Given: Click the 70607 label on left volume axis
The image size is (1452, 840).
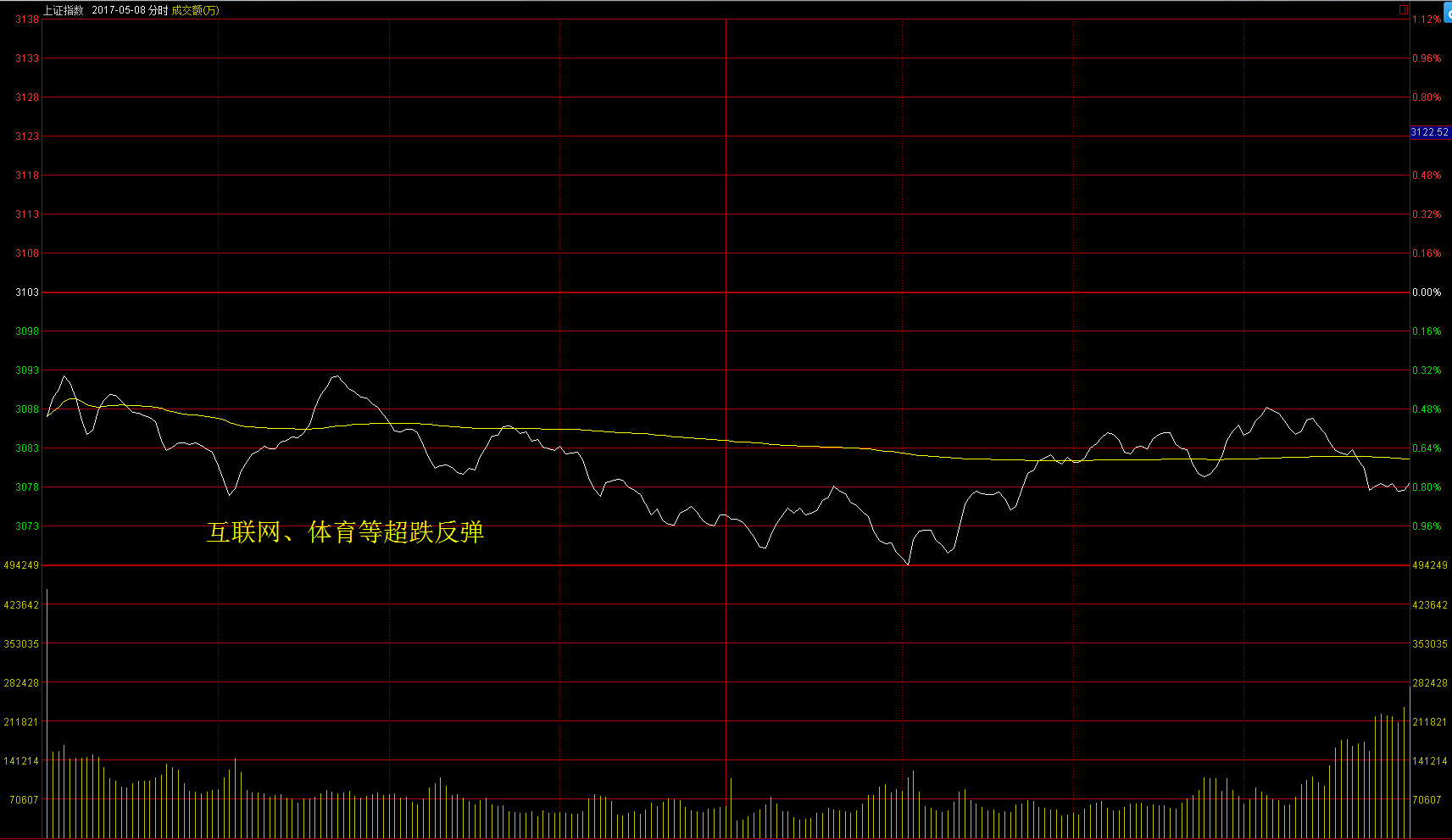Looking at the screenshot, I should tap(24, 800).
